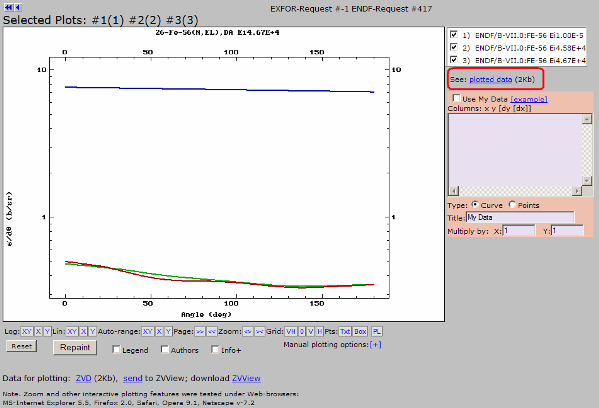Set Grid to VH mode

(x=290, y=332)
